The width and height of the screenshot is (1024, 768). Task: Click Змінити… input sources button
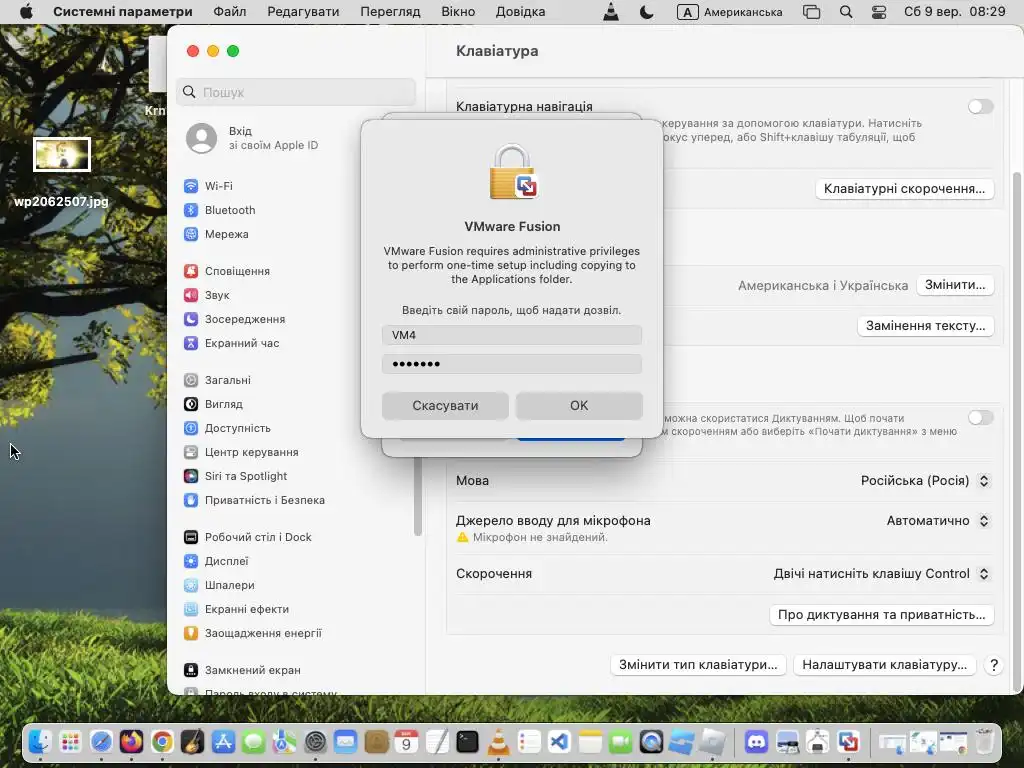pos(955,285)
